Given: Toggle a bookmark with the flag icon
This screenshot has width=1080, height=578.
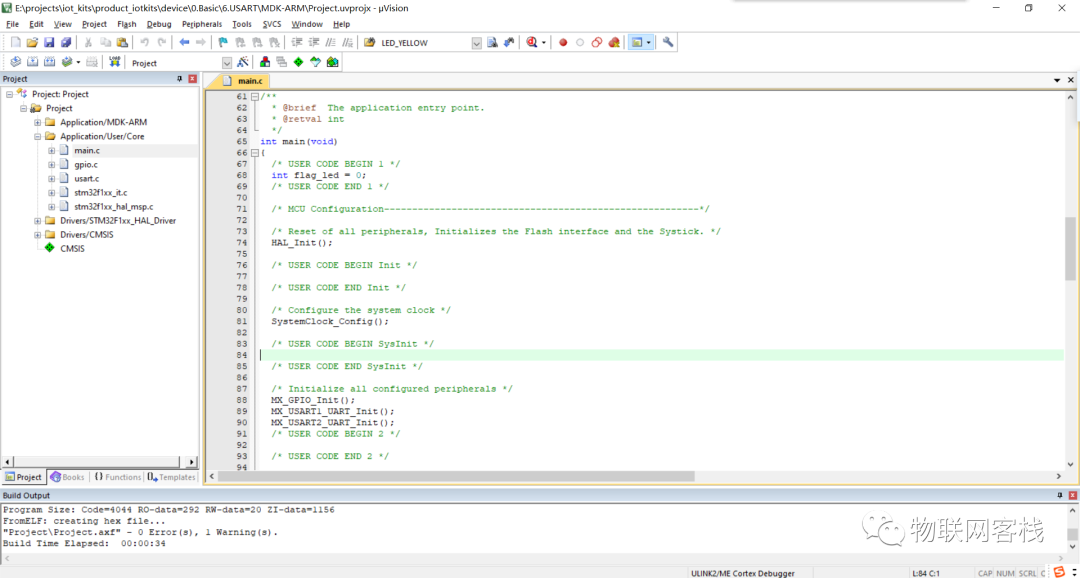Looking at the screenshot, I should [222, 42].
